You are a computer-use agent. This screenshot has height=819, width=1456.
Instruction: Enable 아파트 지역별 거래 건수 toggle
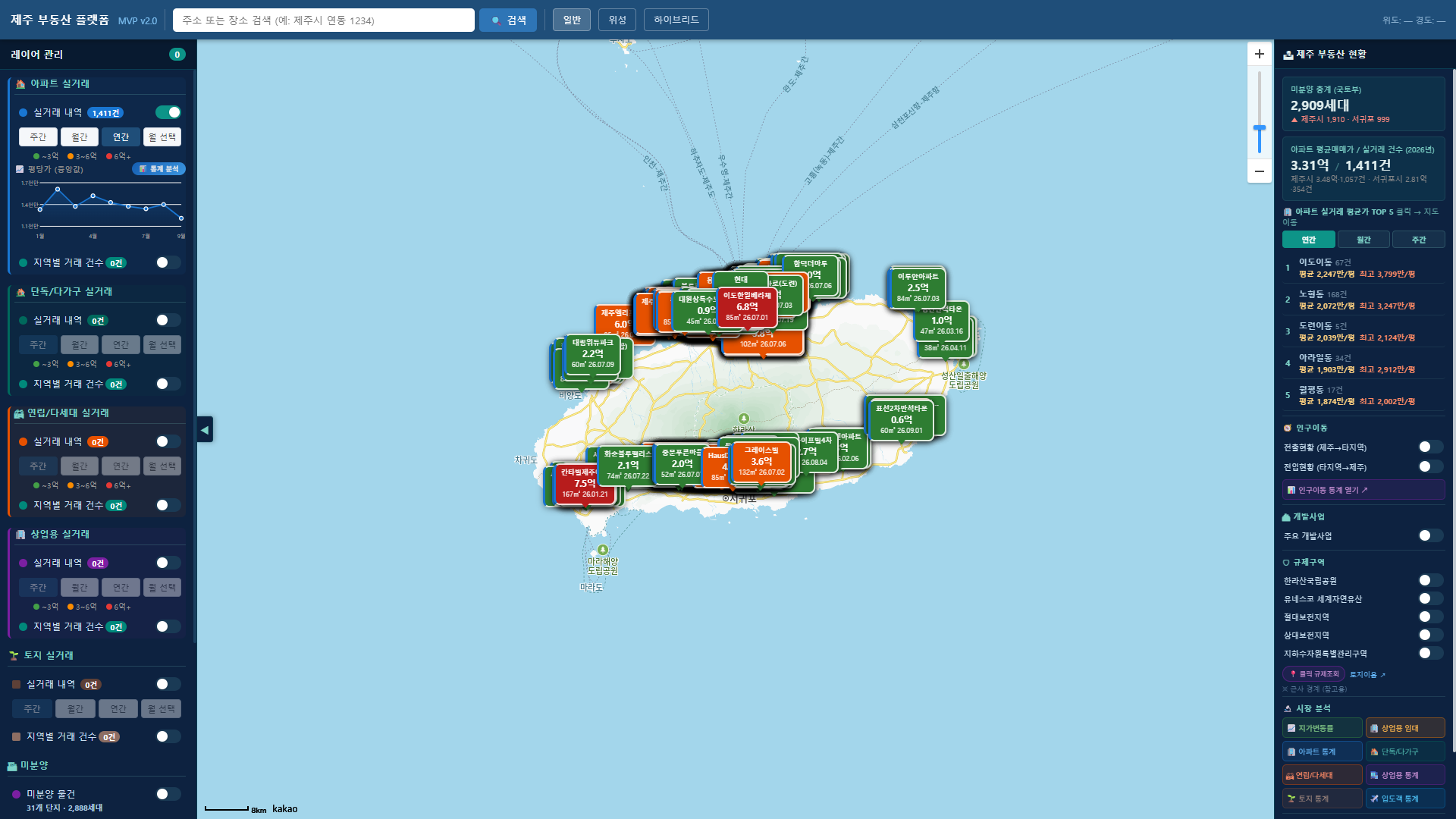(x=168, y=263)
